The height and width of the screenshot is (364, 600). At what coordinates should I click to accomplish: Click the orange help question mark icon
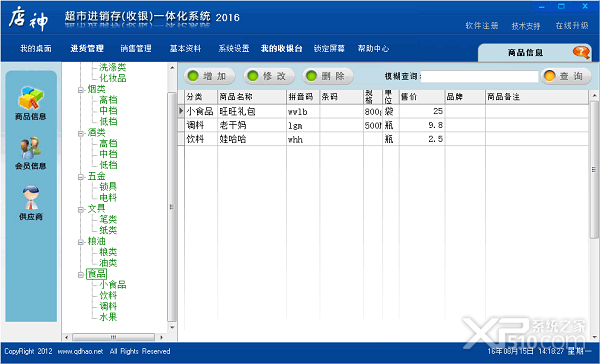pyautogui.click(x=581, y=52)
